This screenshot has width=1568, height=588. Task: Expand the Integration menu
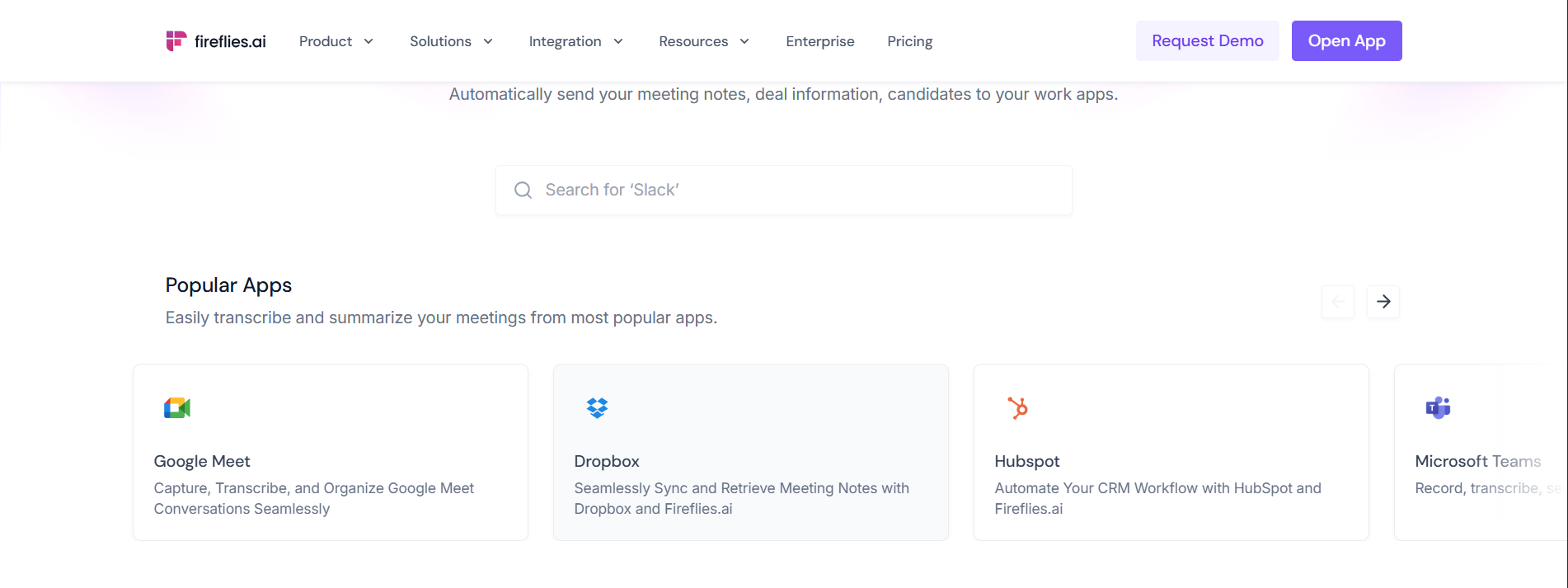click(x=575, y=41)
